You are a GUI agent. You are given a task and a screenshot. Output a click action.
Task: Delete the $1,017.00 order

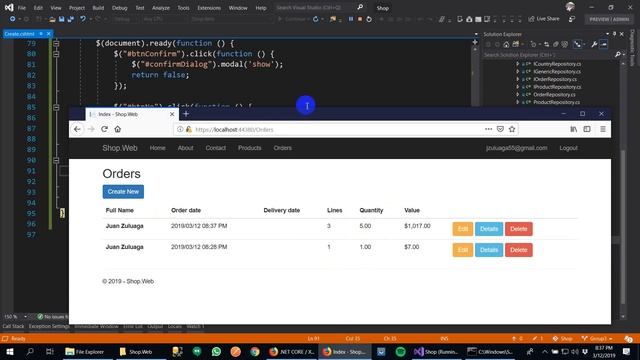518,229
